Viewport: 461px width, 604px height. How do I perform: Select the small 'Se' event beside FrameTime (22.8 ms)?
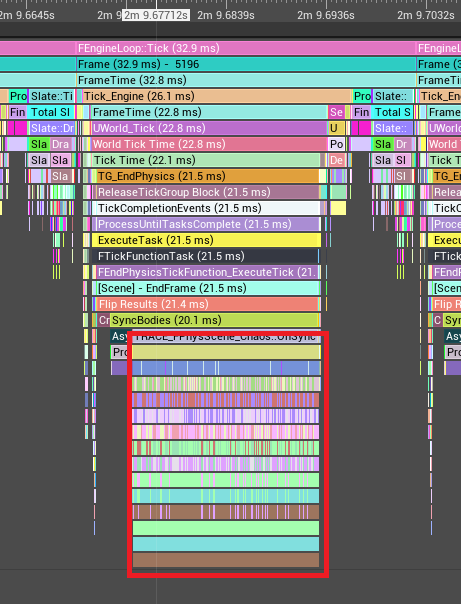(337, 112)
